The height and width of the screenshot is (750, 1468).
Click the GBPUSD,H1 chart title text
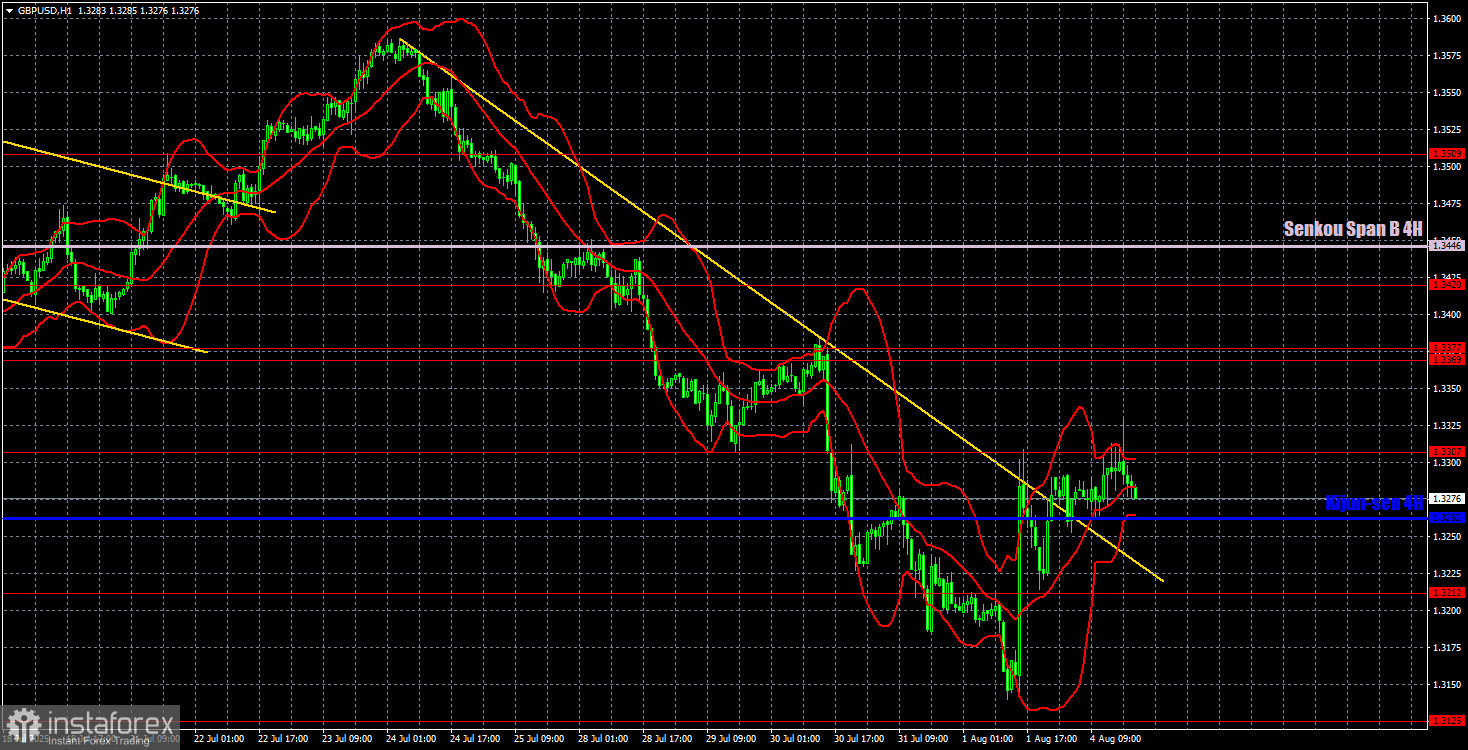coord(43,11)
